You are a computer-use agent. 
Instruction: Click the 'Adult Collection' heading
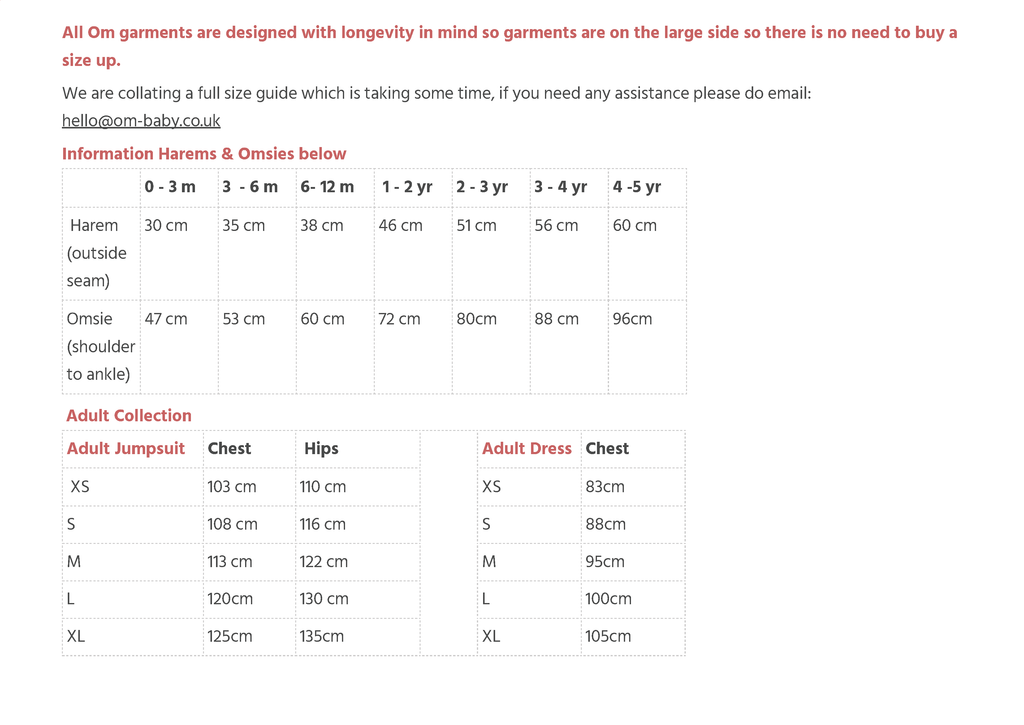tap(129, 416)
